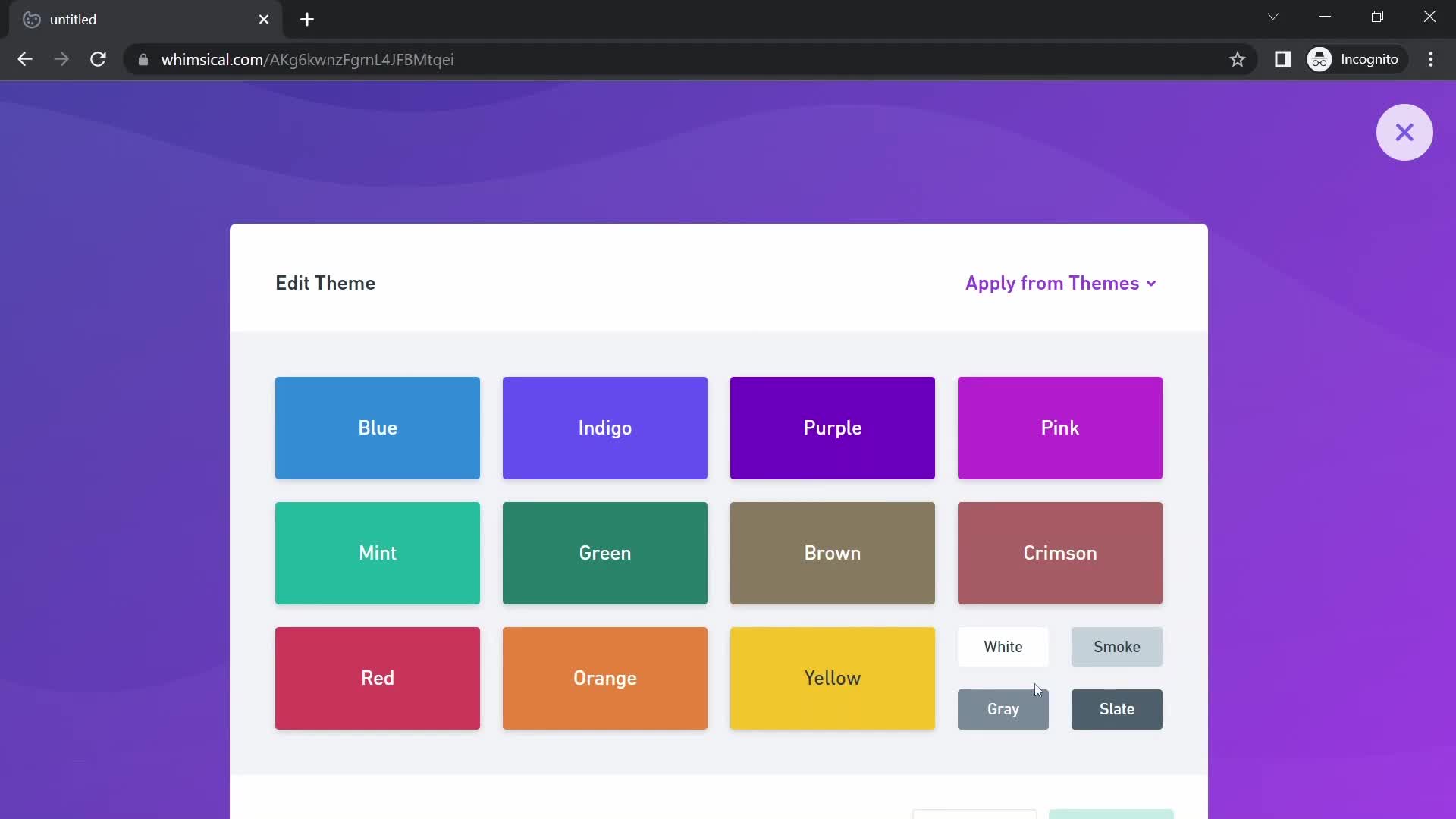Select the White neutral theme

[1002, 646]
